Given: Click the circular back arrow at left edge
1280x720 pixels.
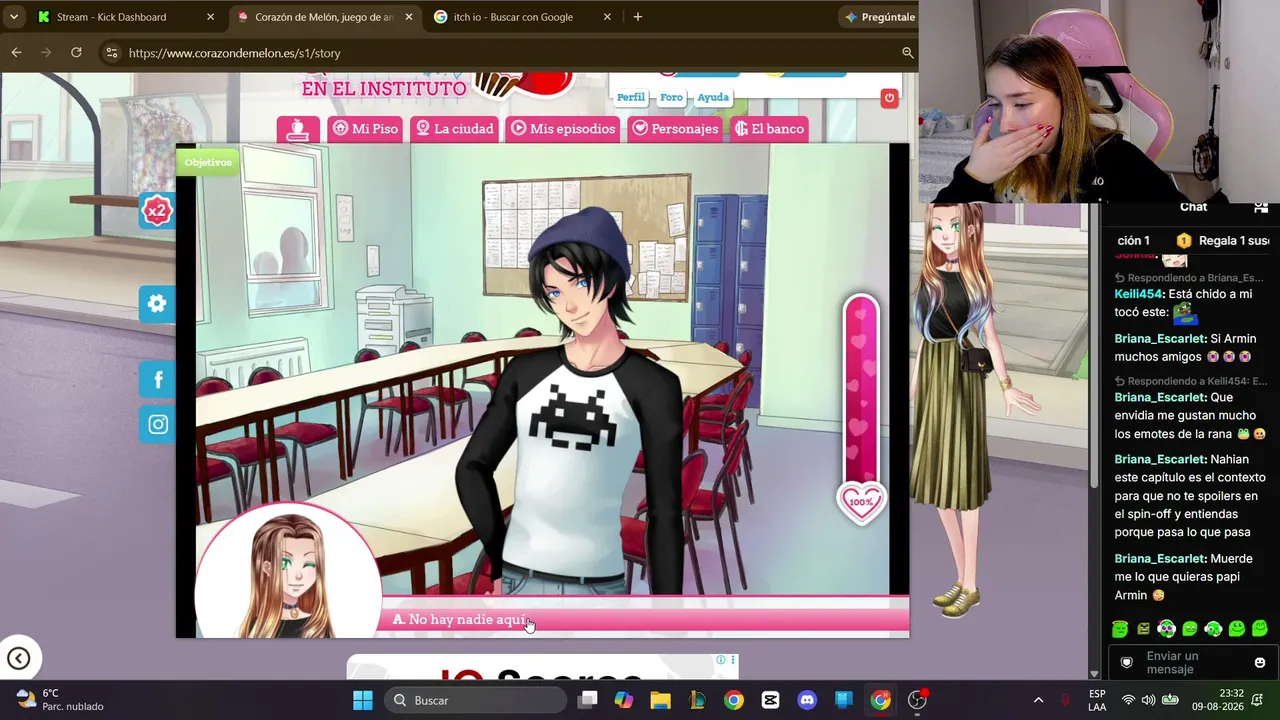Looking at the screenshot, I should [x=18, y=658].
